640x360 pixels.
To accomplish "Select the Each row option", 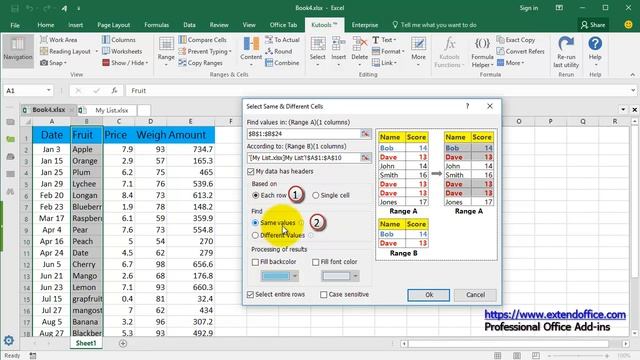I will pyautogui.click(x=256, y=196).
